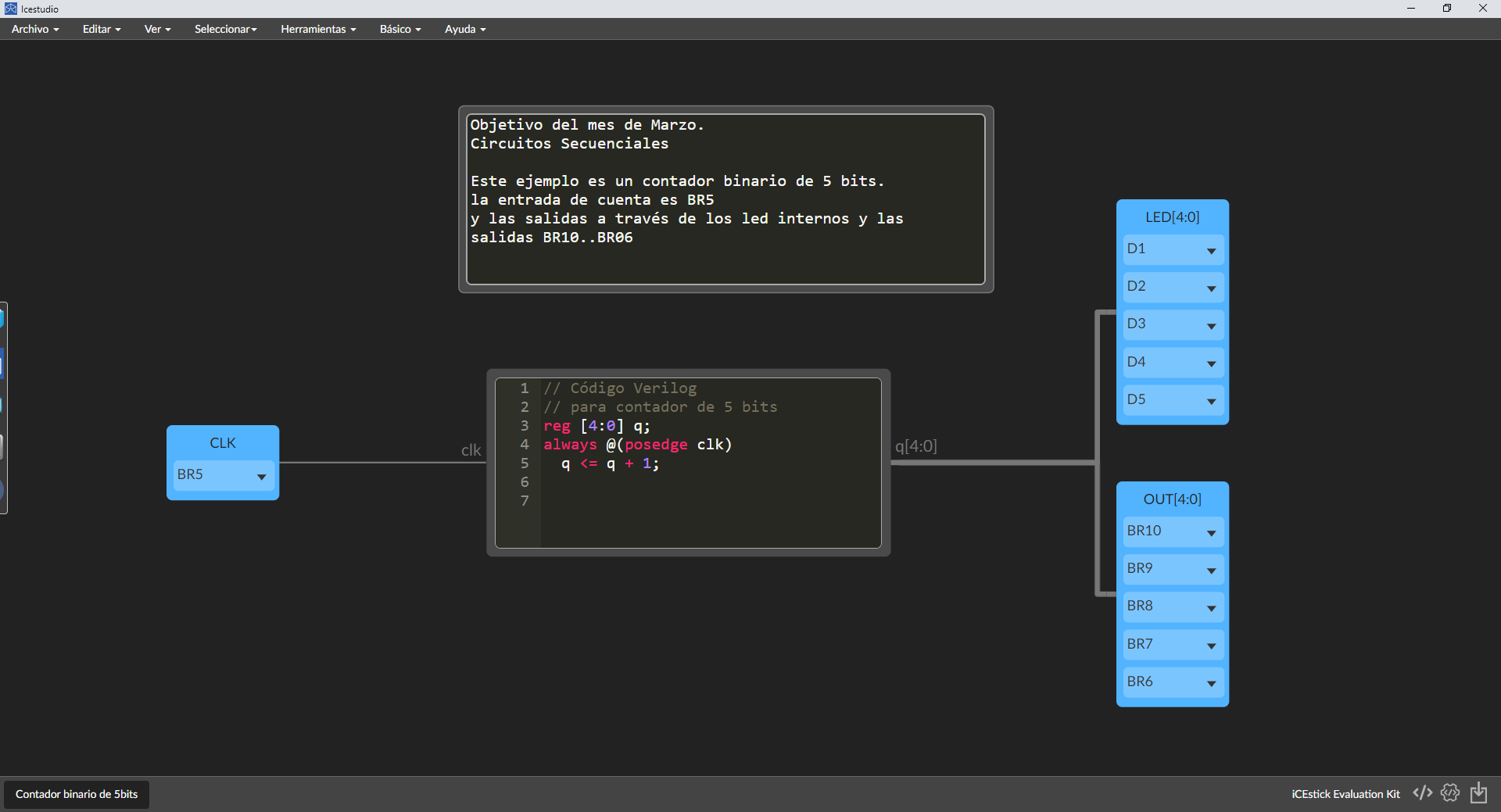The image size is (1501, 812).
Task: Expand the D1 pin dropdown
Action: (1173, 249)
